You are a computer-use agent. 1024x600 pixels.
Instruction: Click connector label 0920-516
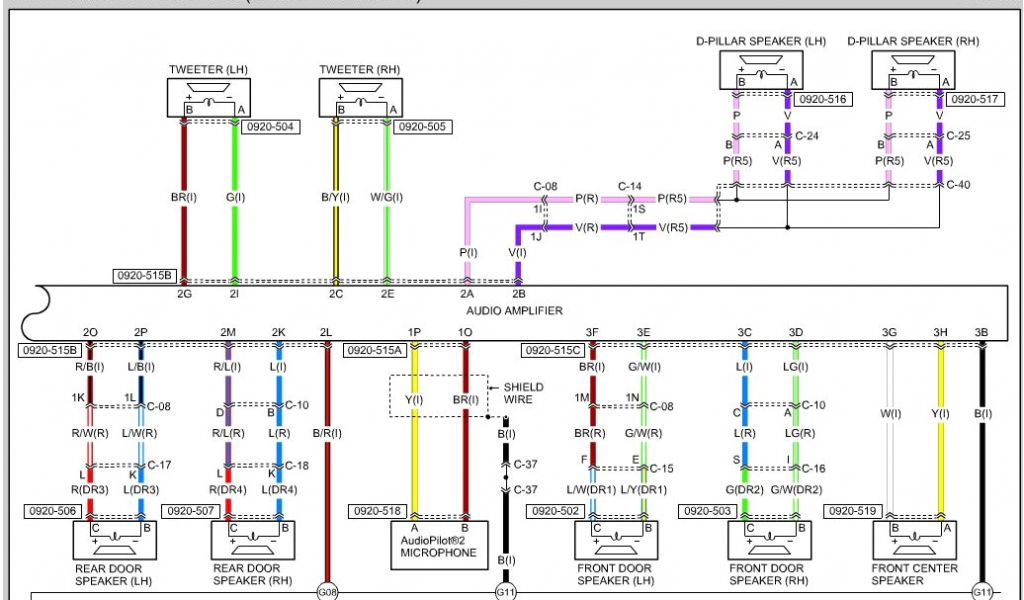tap(824, 99)
